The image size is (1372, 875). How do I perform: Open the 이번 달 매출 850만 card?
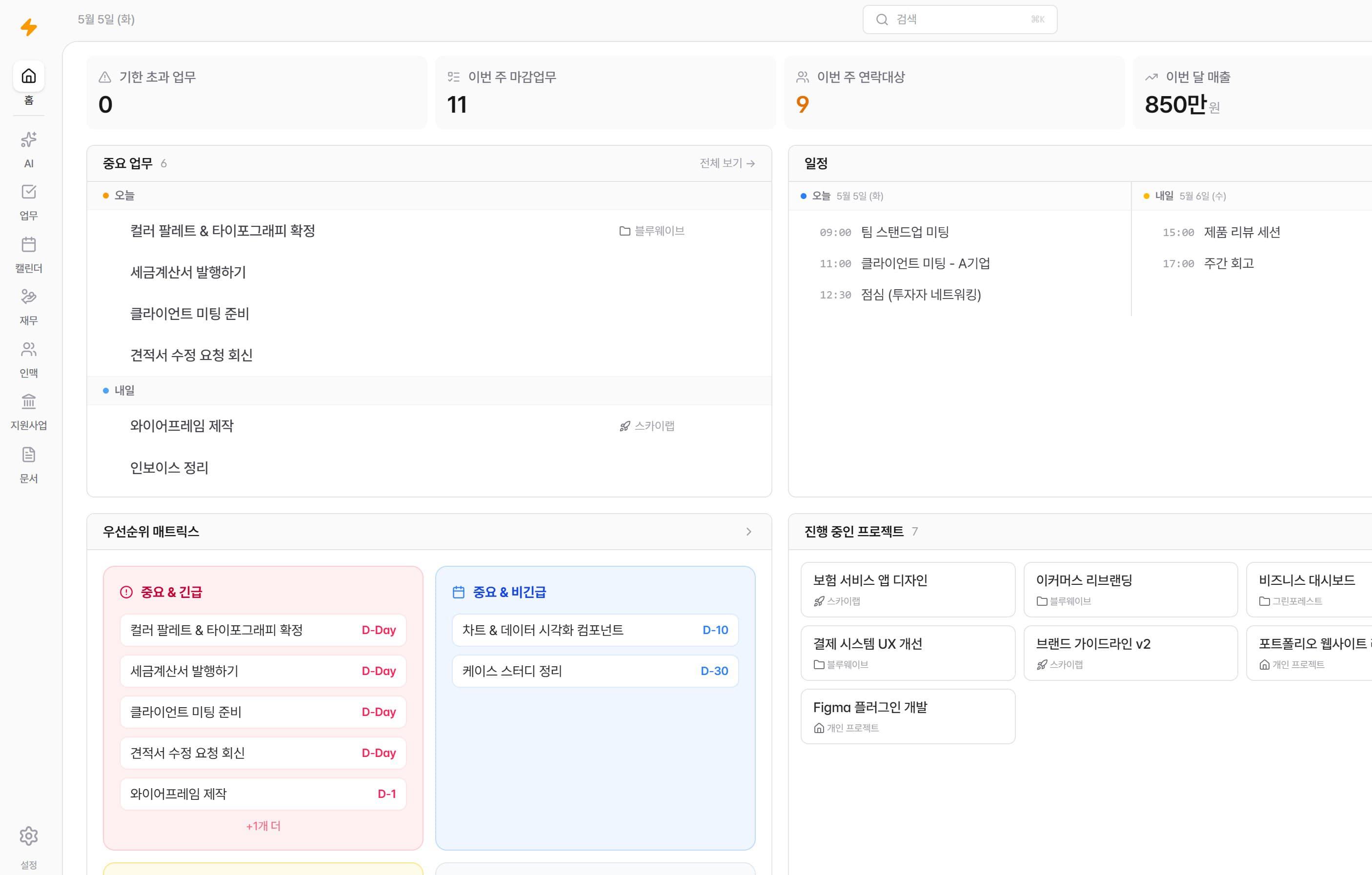point(1252,92)
